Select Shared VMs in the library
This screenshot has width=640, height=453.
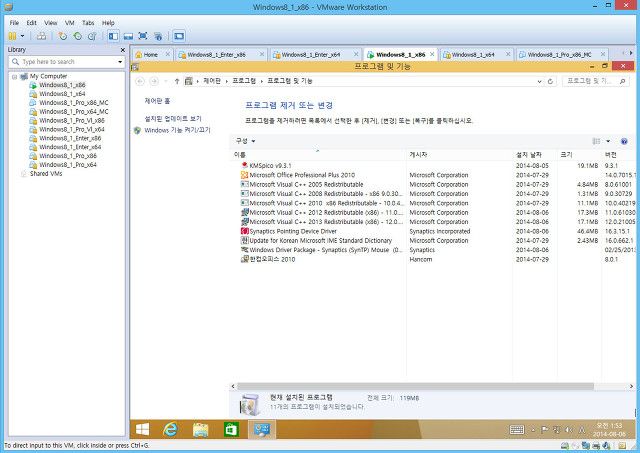pos(46,174)
